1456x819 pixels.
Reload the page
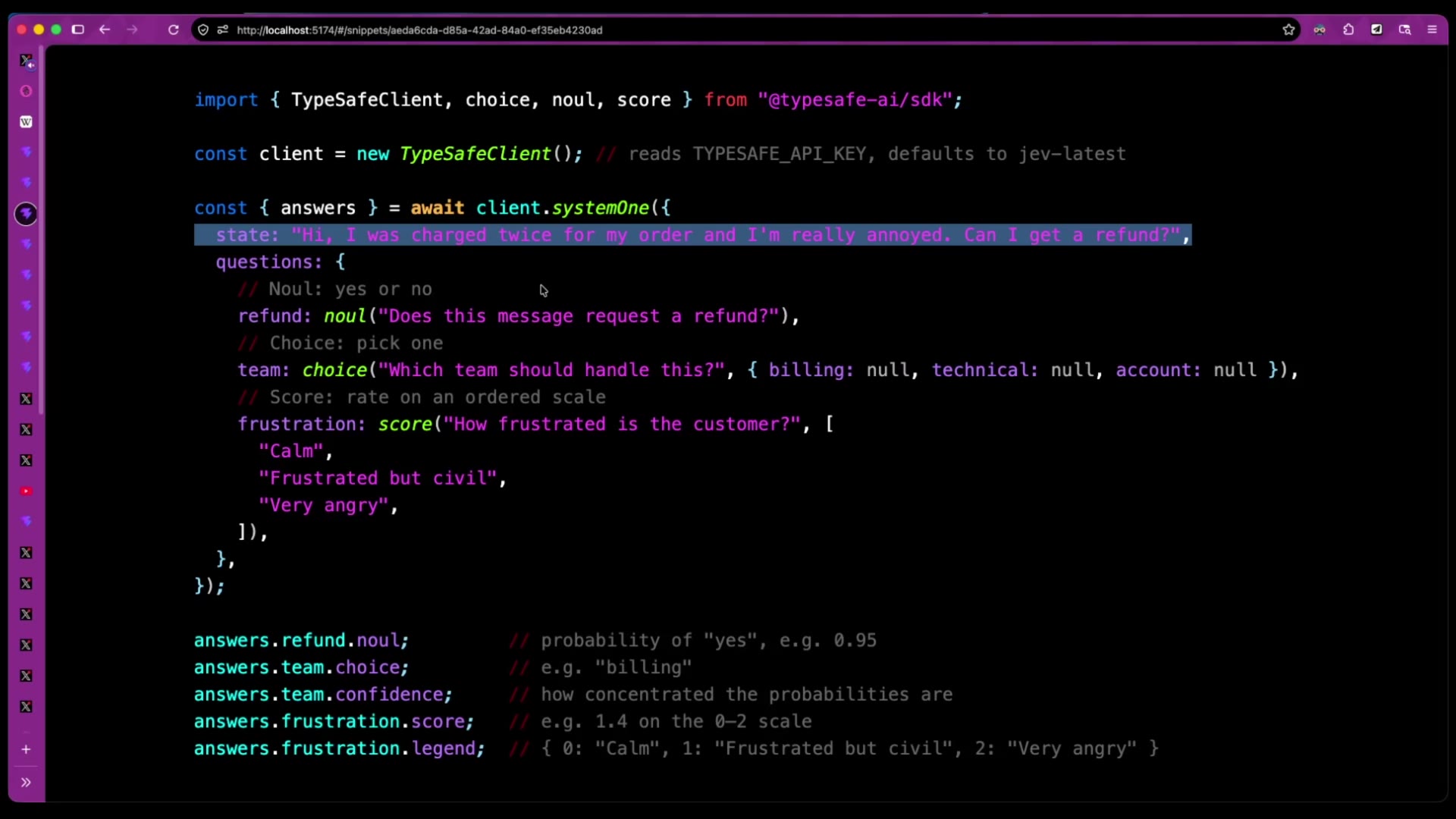click(174, 30)
